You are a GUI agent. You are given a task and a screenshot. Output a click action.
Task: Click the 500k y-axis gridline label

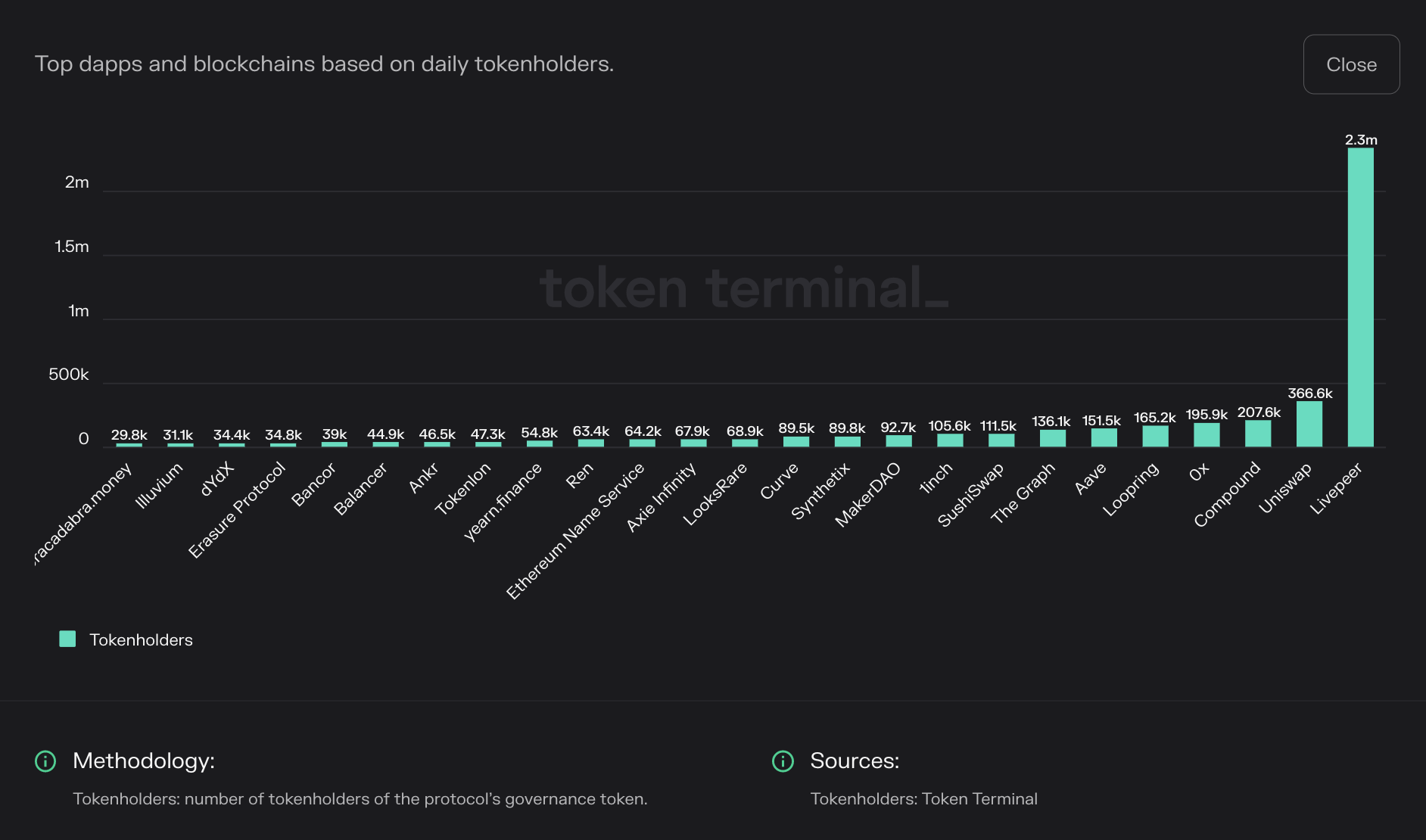[70, 374]
